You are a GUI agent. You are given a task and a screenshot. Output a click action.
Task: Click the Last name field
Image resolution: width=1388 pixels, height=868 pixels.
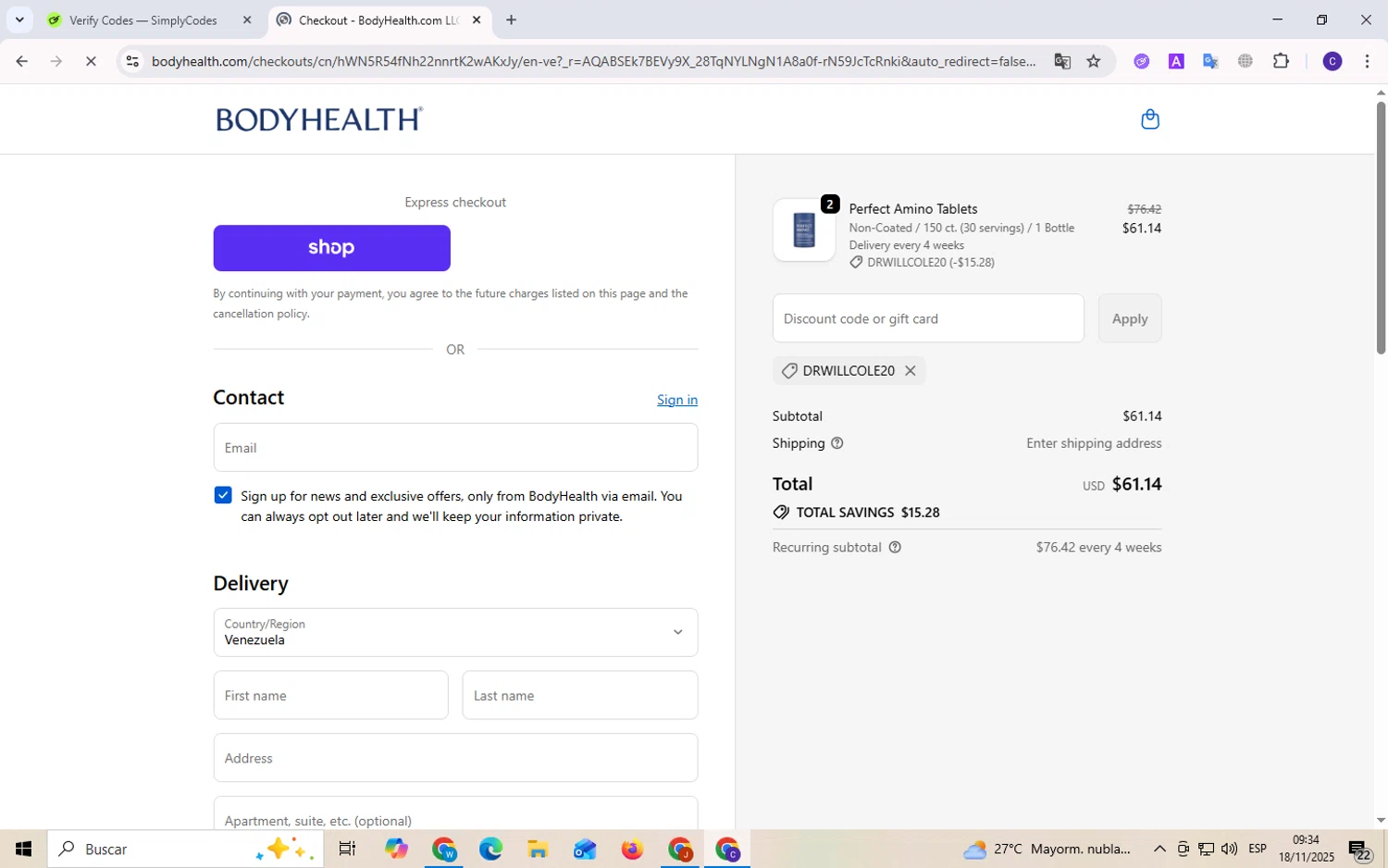coord(580,695)
